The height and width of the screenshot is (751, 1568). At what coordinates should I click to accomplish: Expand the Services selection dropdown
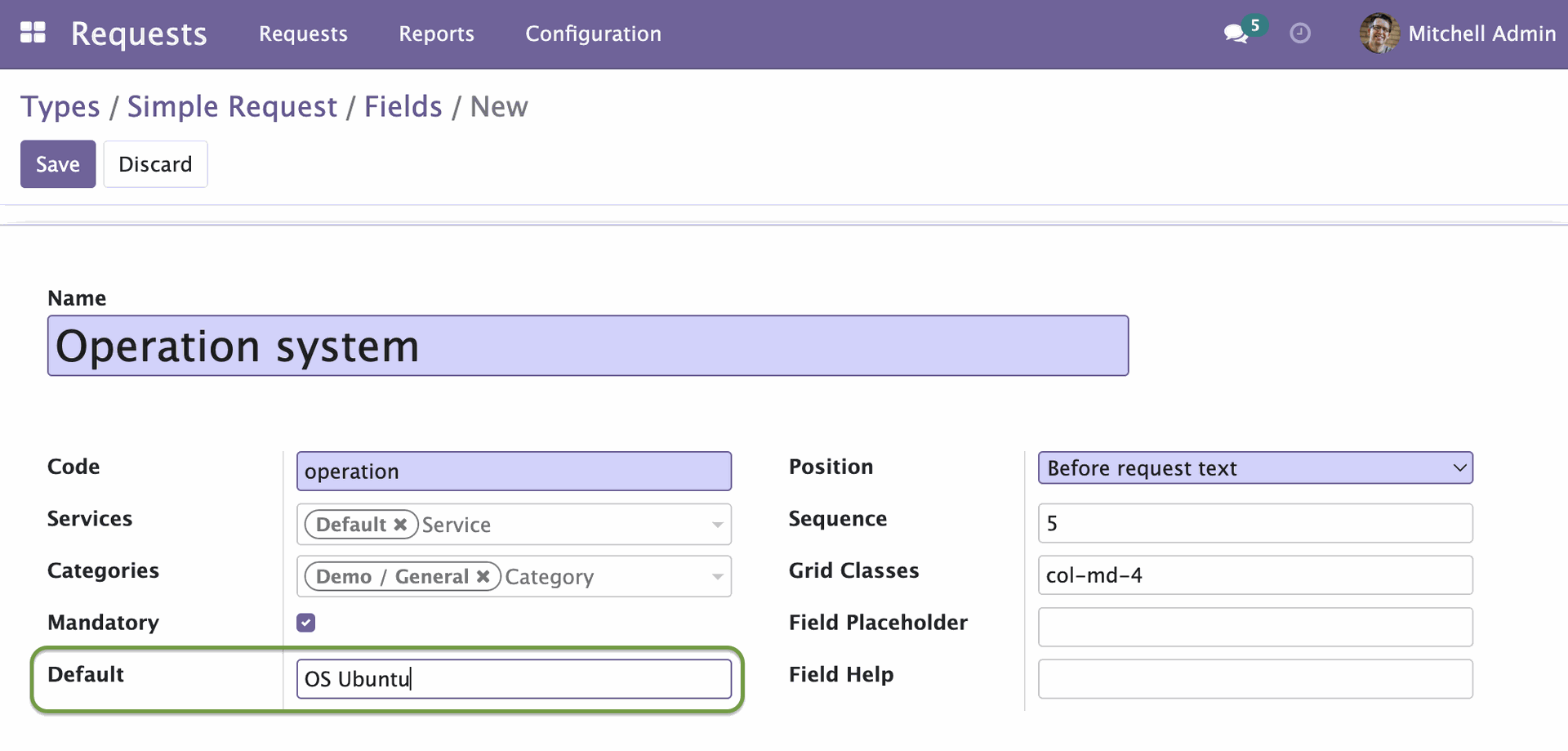coord(717,524)
